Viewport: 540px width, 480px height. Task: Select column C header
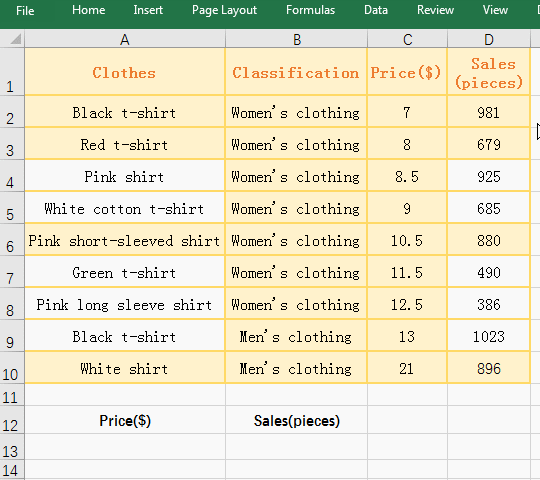pyautogui.click(x=407, y=39)
